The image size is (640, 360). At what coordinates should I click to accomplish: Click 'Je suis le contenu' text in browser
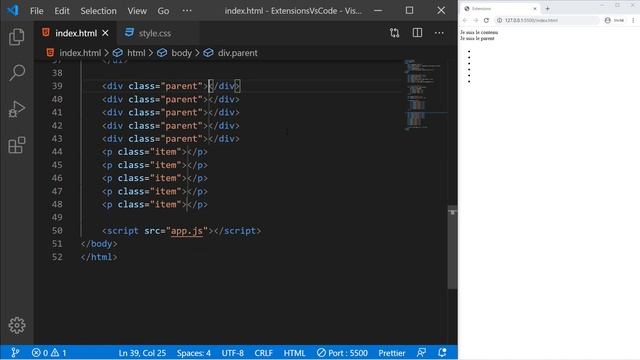[479, 32]
